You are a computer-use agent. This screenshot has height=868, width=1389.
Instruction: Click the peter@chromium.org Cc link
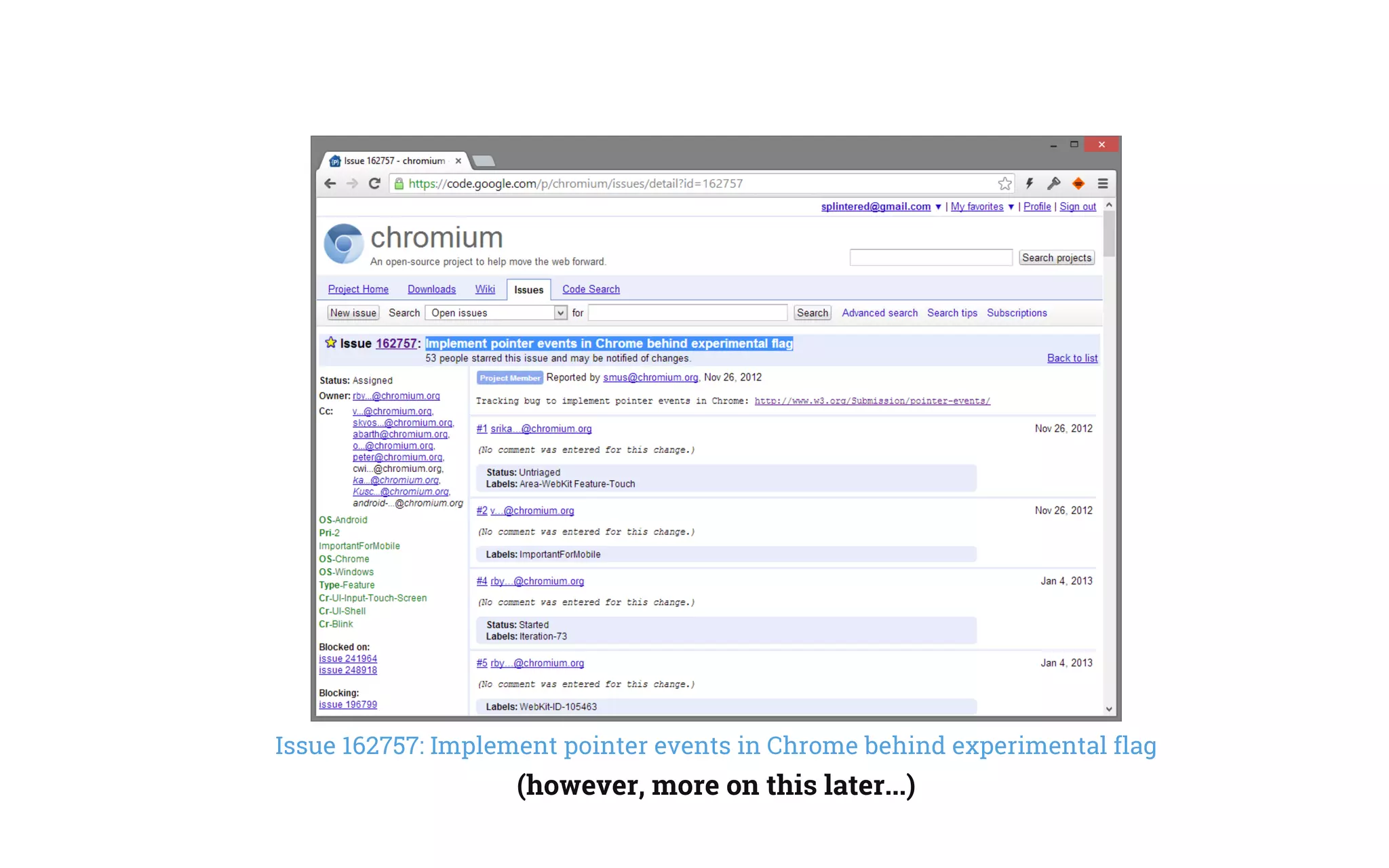coord(397,458)
